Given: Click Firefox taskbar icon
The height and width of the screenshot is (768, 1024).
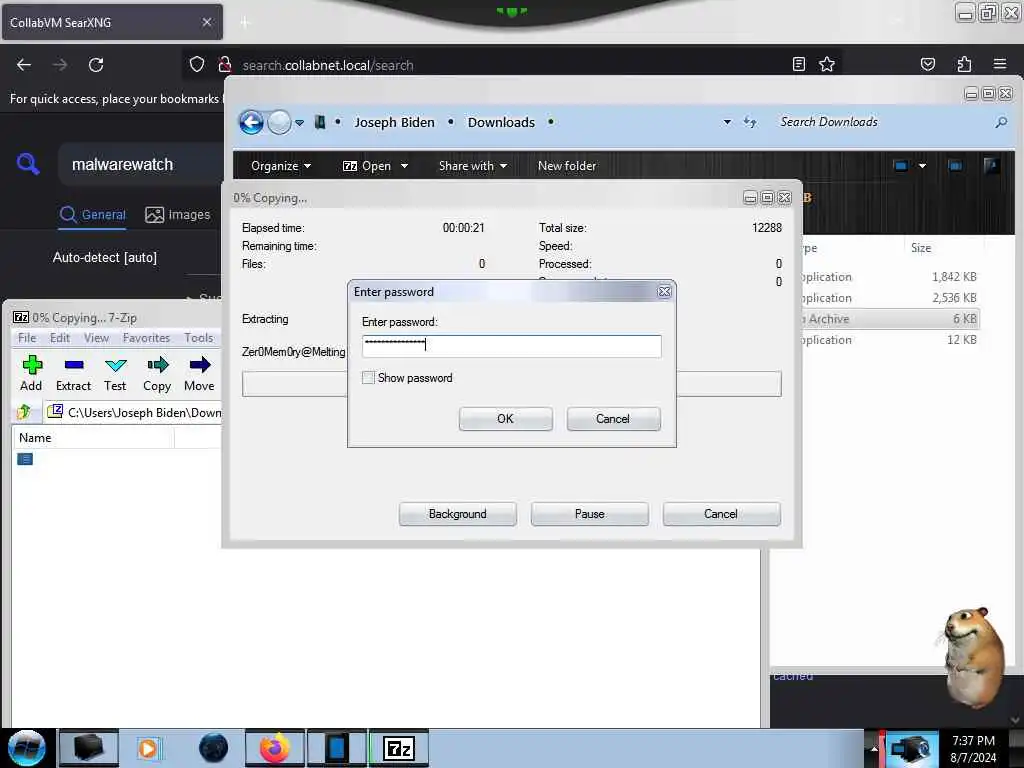Looking at the screenshot, I should [x=275, y=748].
